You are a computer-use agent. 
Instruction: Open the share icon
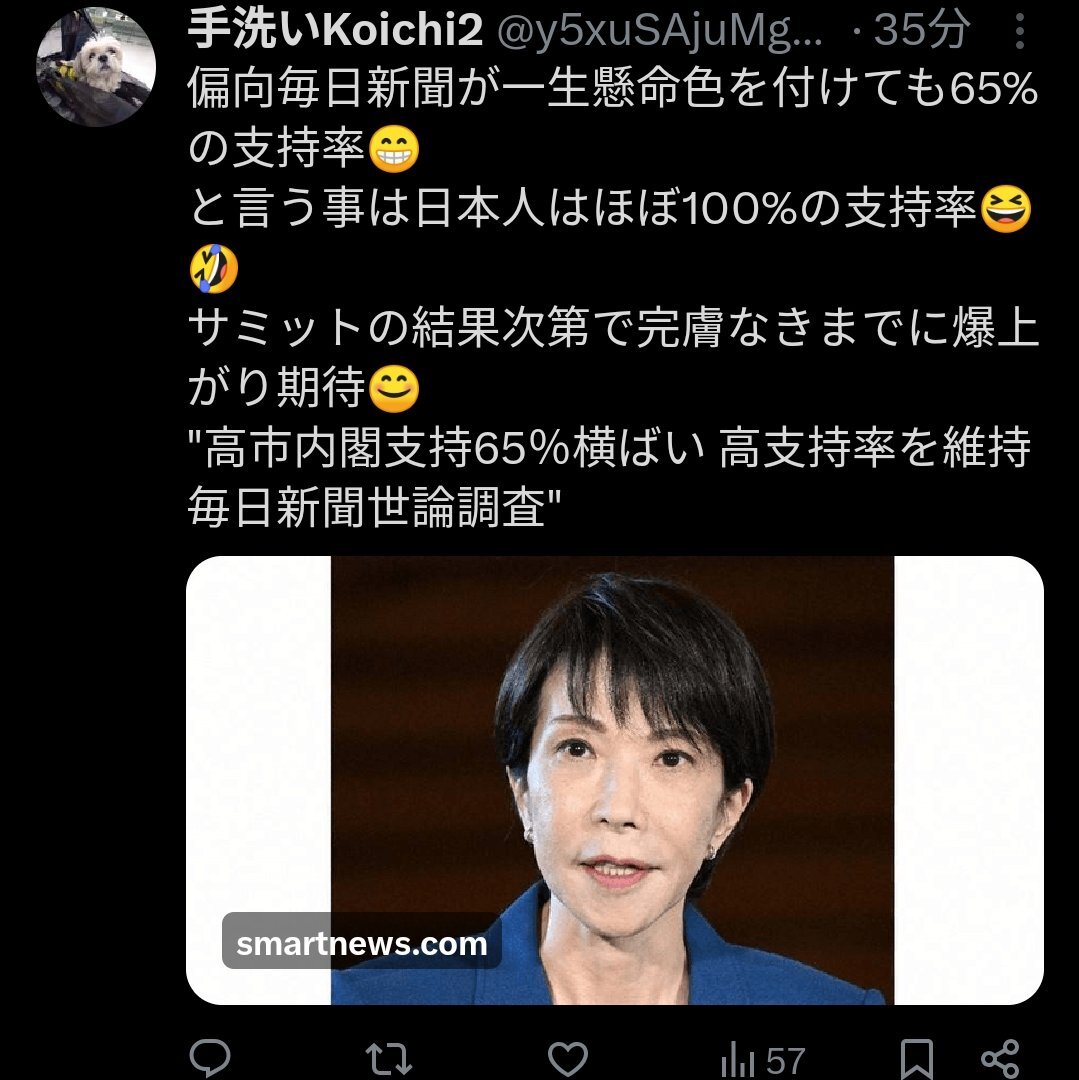pyautogui.click(x=1000, y=1059)
